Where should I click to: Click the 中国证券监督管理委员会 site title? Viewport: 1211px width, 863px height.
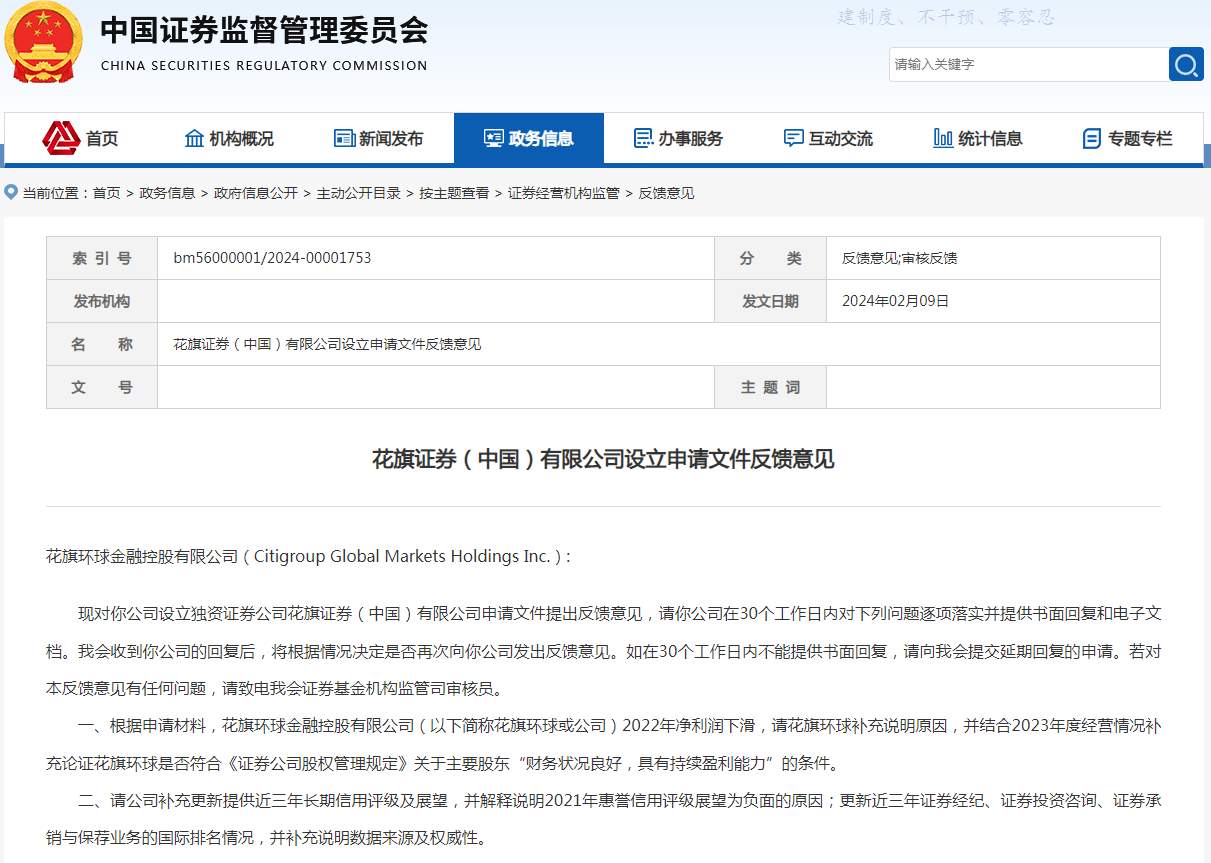pos(264,31)
